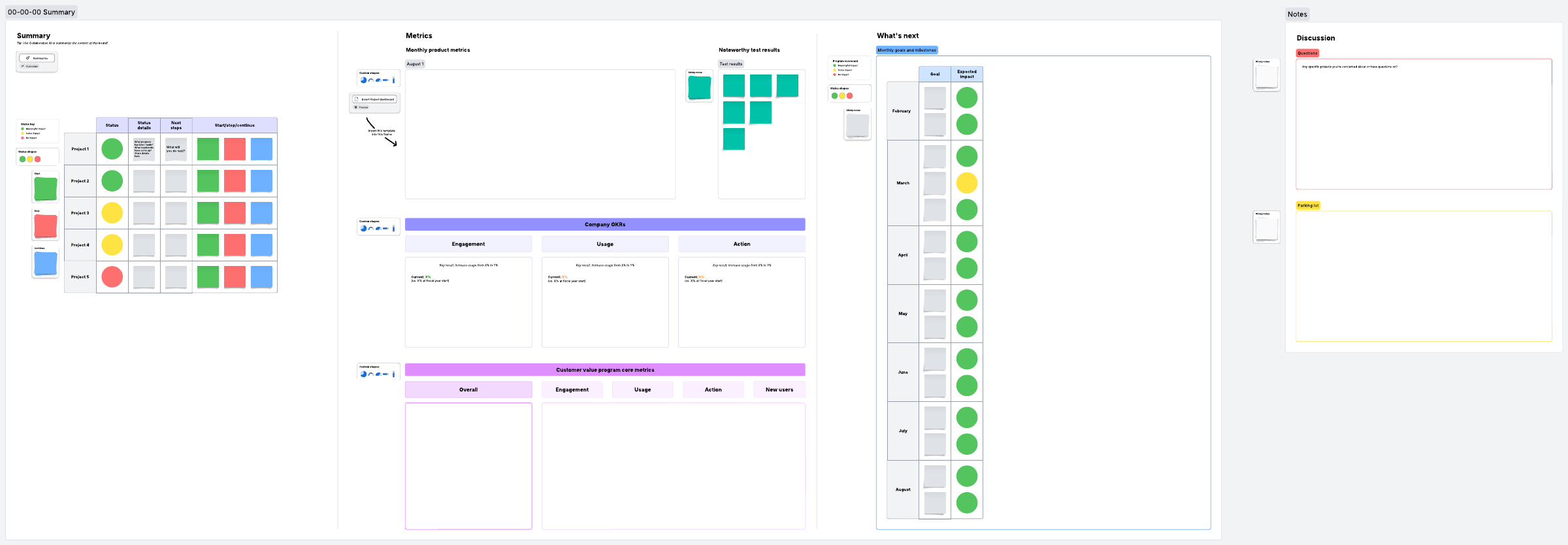Screen dimensions: 1568x545
Task: Click the Insert Project dashboard button
Action: point(375,99)
